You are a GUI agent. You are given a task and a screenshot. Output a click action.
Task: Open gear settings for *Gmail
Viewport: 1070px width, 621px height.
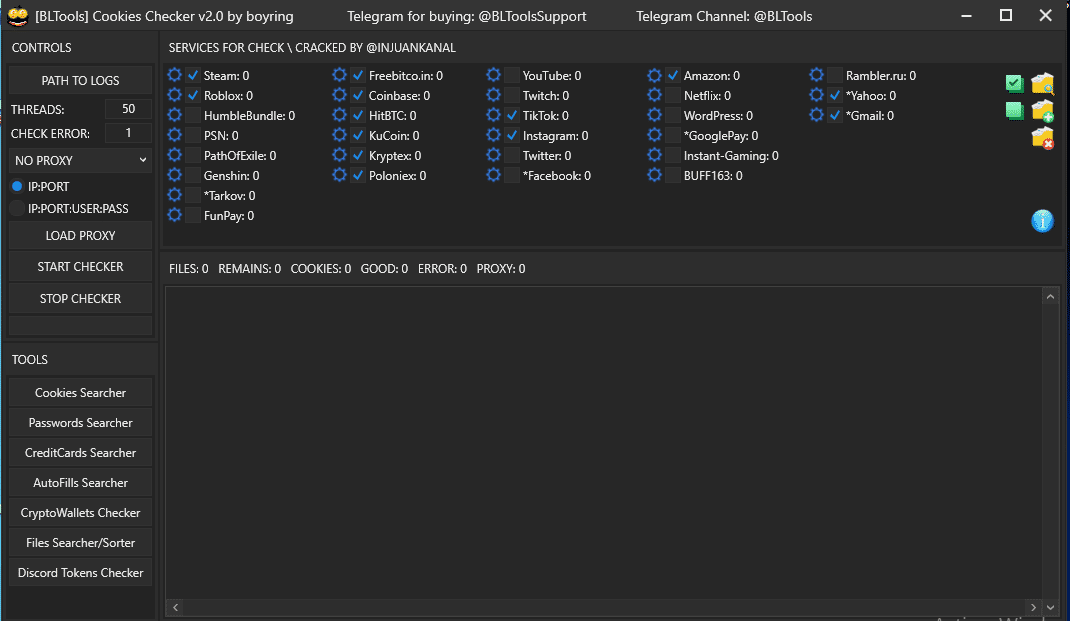coord(816,115)
